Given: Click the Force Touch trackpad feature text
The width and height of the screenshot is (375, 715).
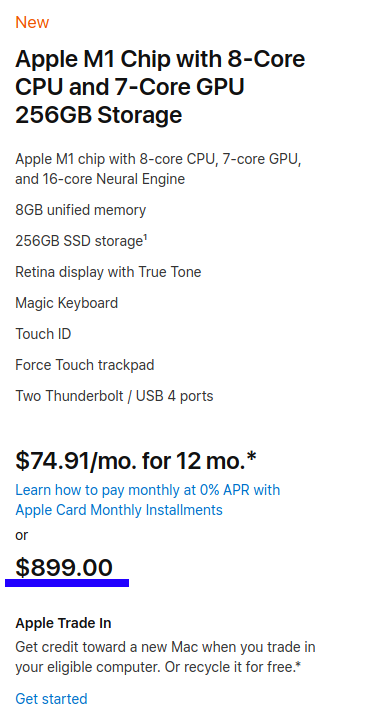Looking at the screenshot, I should click(85, 365).
